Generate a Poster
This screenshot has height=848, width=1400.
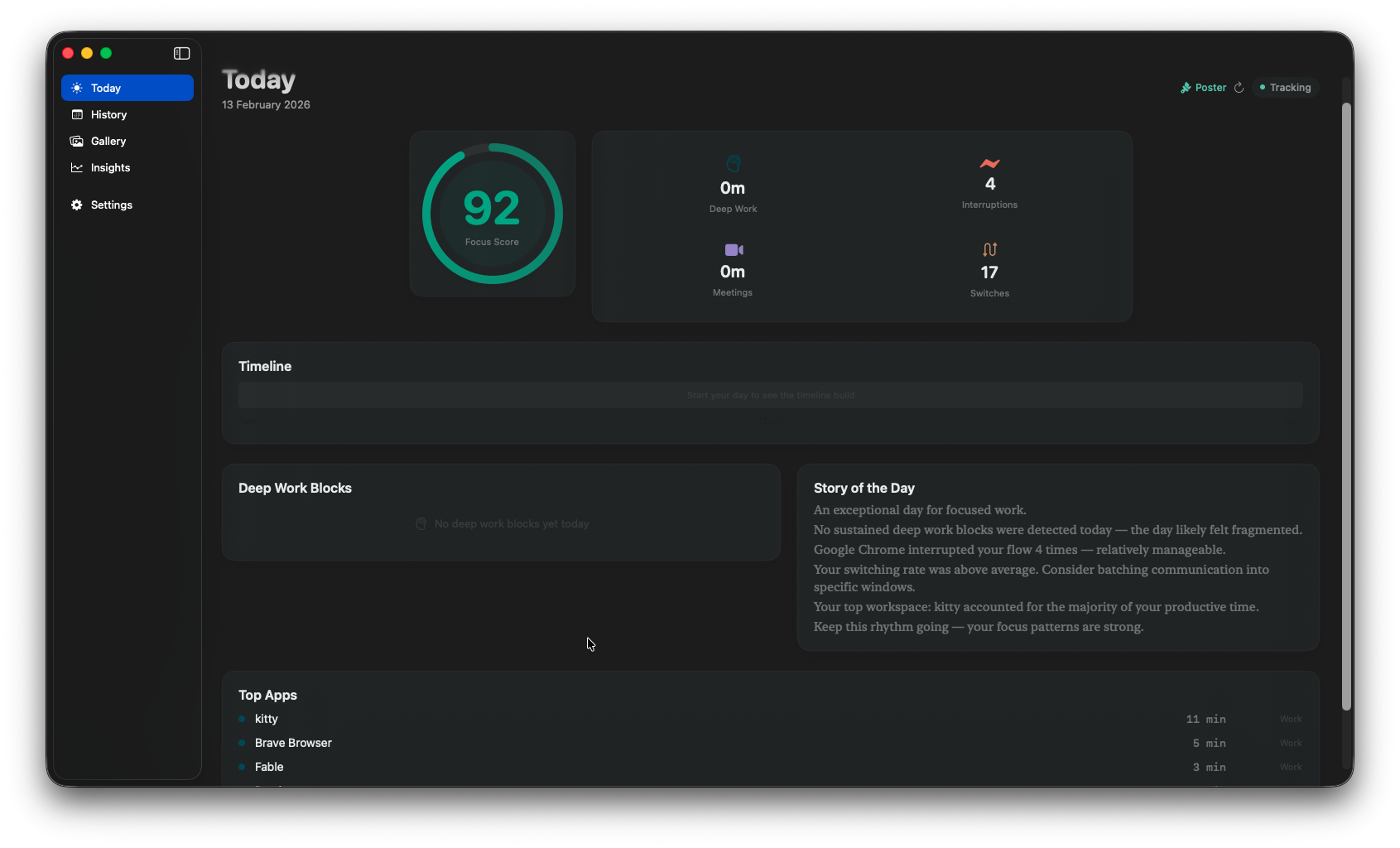coord(1210,87)
